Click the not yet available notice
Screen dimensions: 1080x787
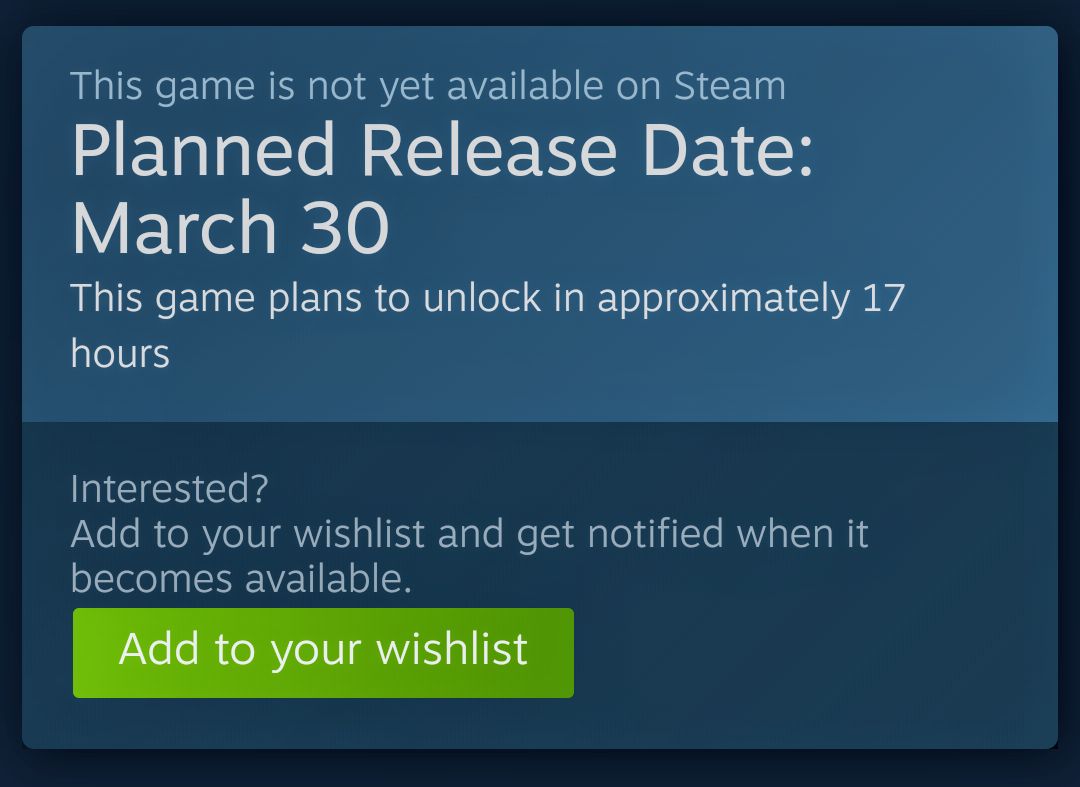point(427,86)
